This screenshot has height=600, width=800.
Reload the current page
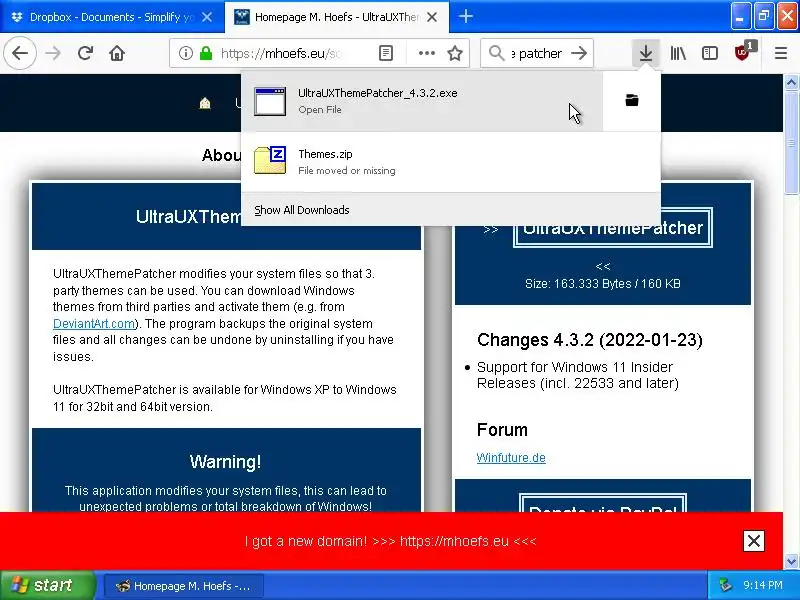[x=85, y=53]
